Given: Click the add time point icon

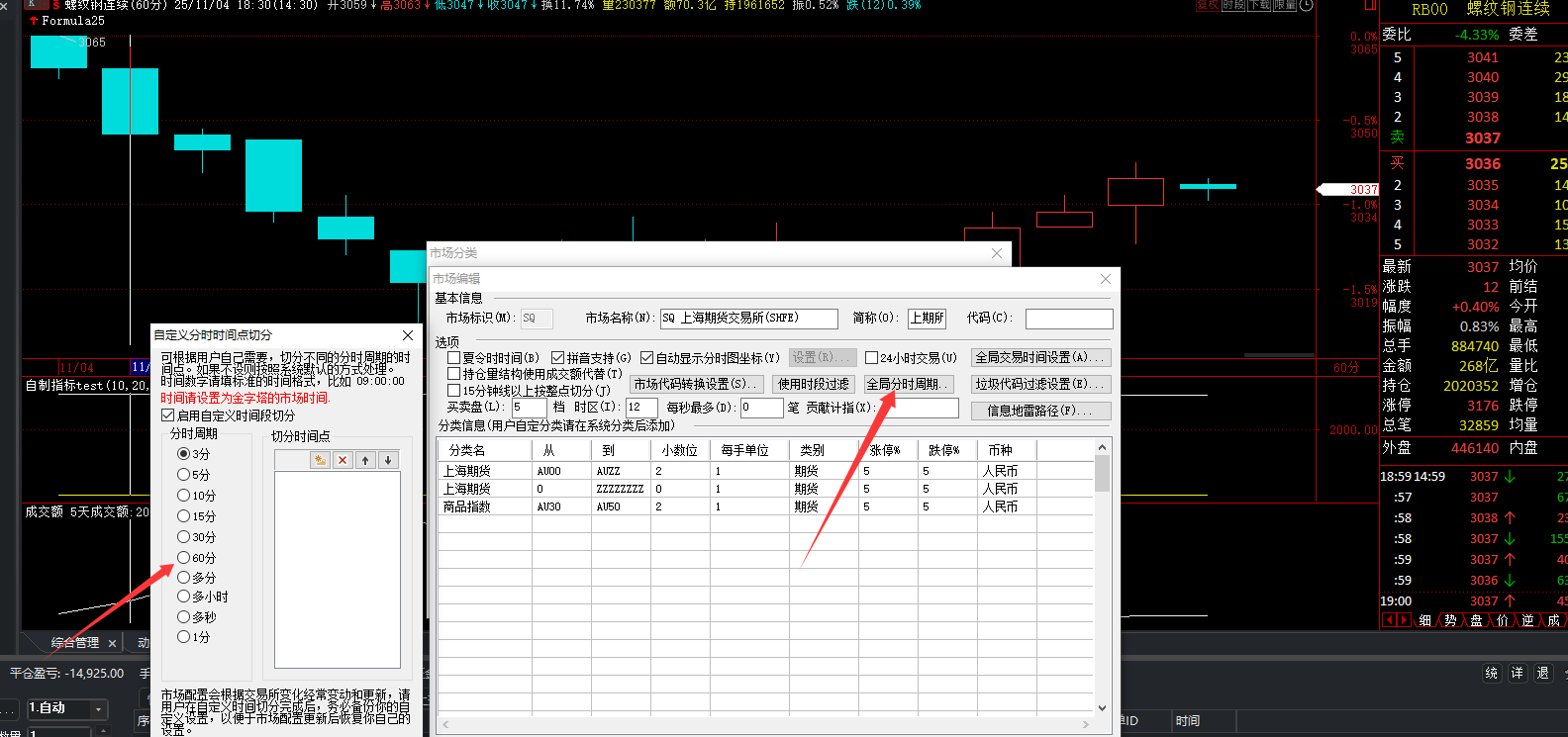Looking at the screenshot, I should (x=320, y=460).
